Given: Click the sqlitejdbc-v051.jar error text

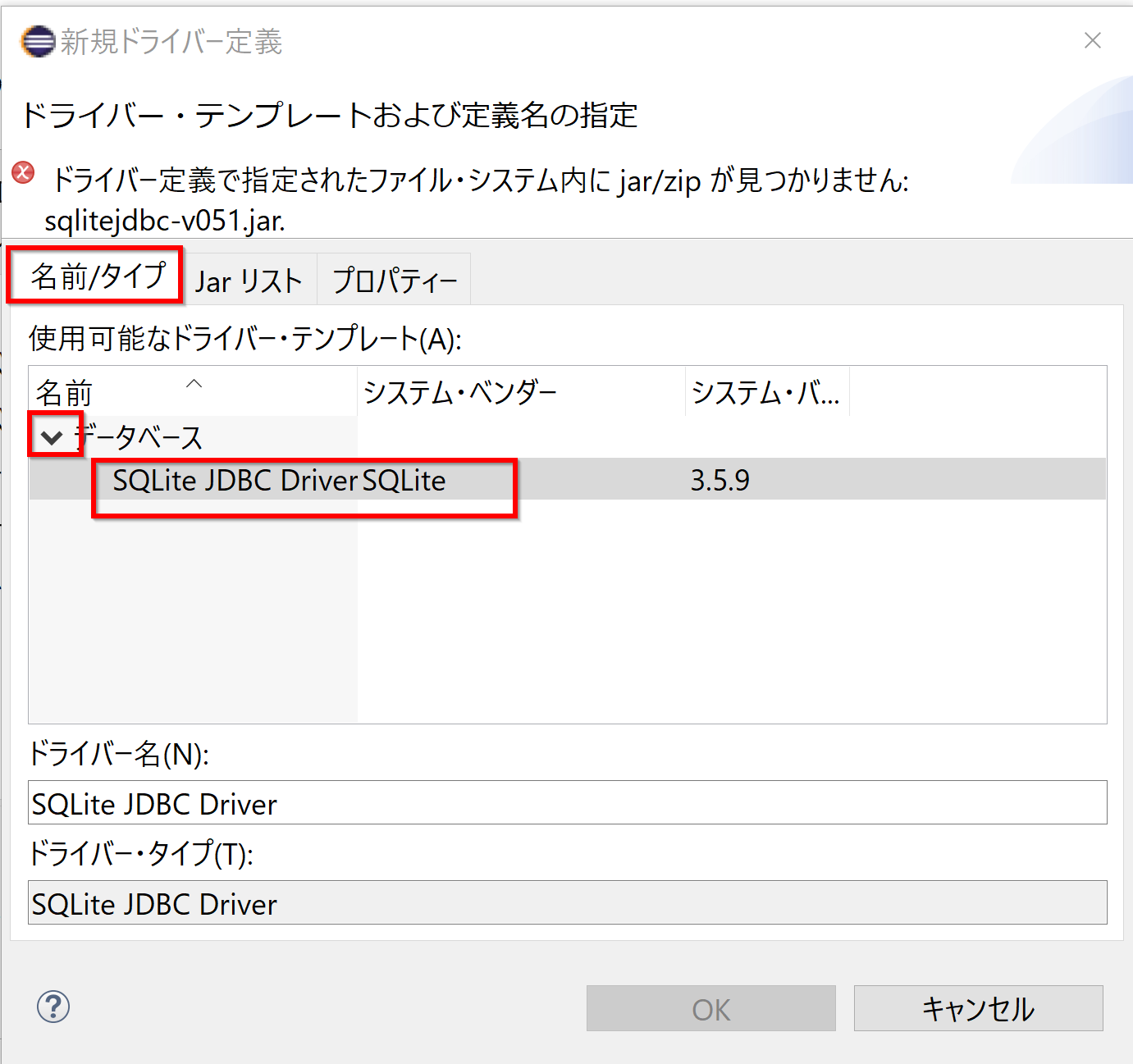Looking at the screenshot, I should [x=165, y=221].
